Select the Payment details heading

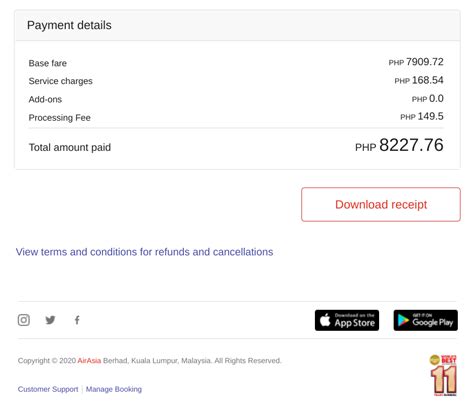69,25
